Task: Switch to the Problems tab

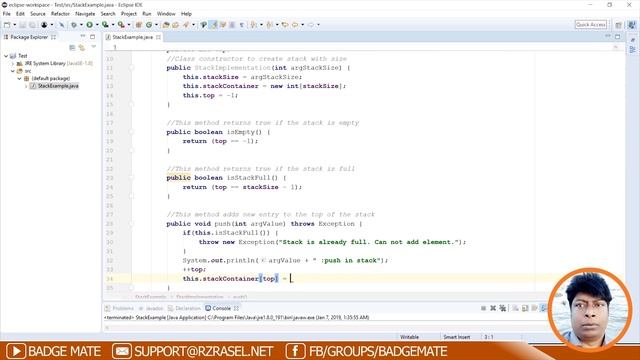Action: (x=119, y=308)
